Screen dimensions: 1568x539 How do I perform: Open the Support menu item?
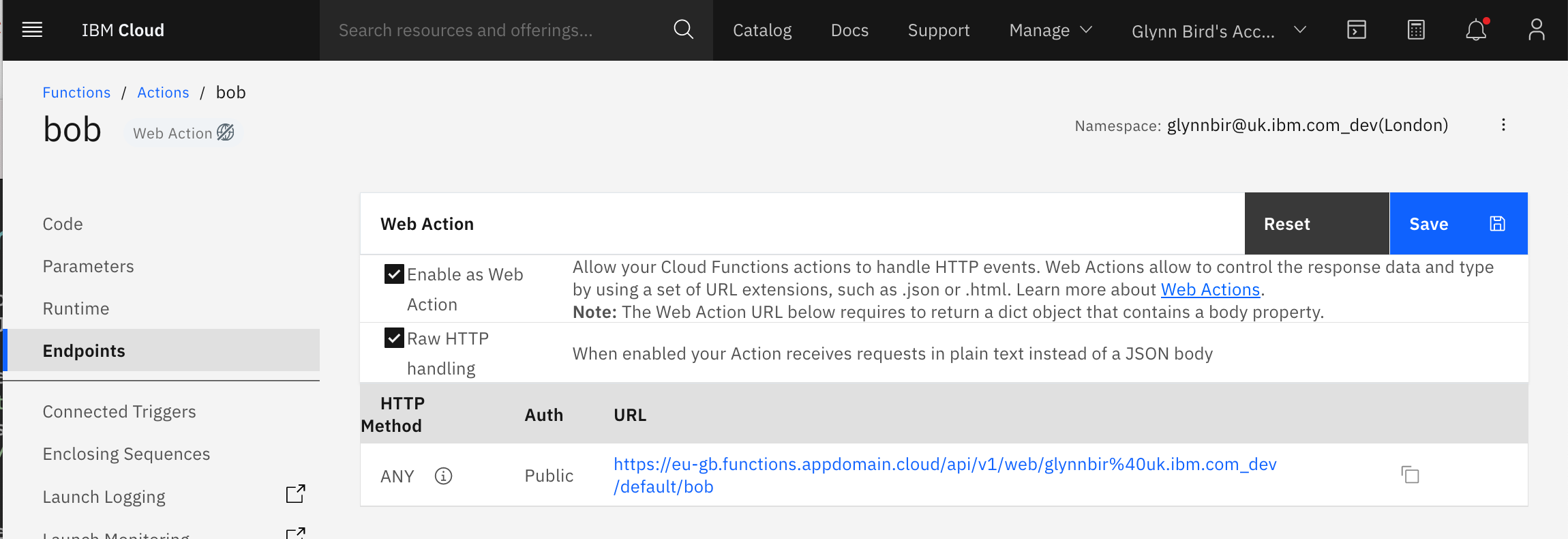tap(939, 30)
